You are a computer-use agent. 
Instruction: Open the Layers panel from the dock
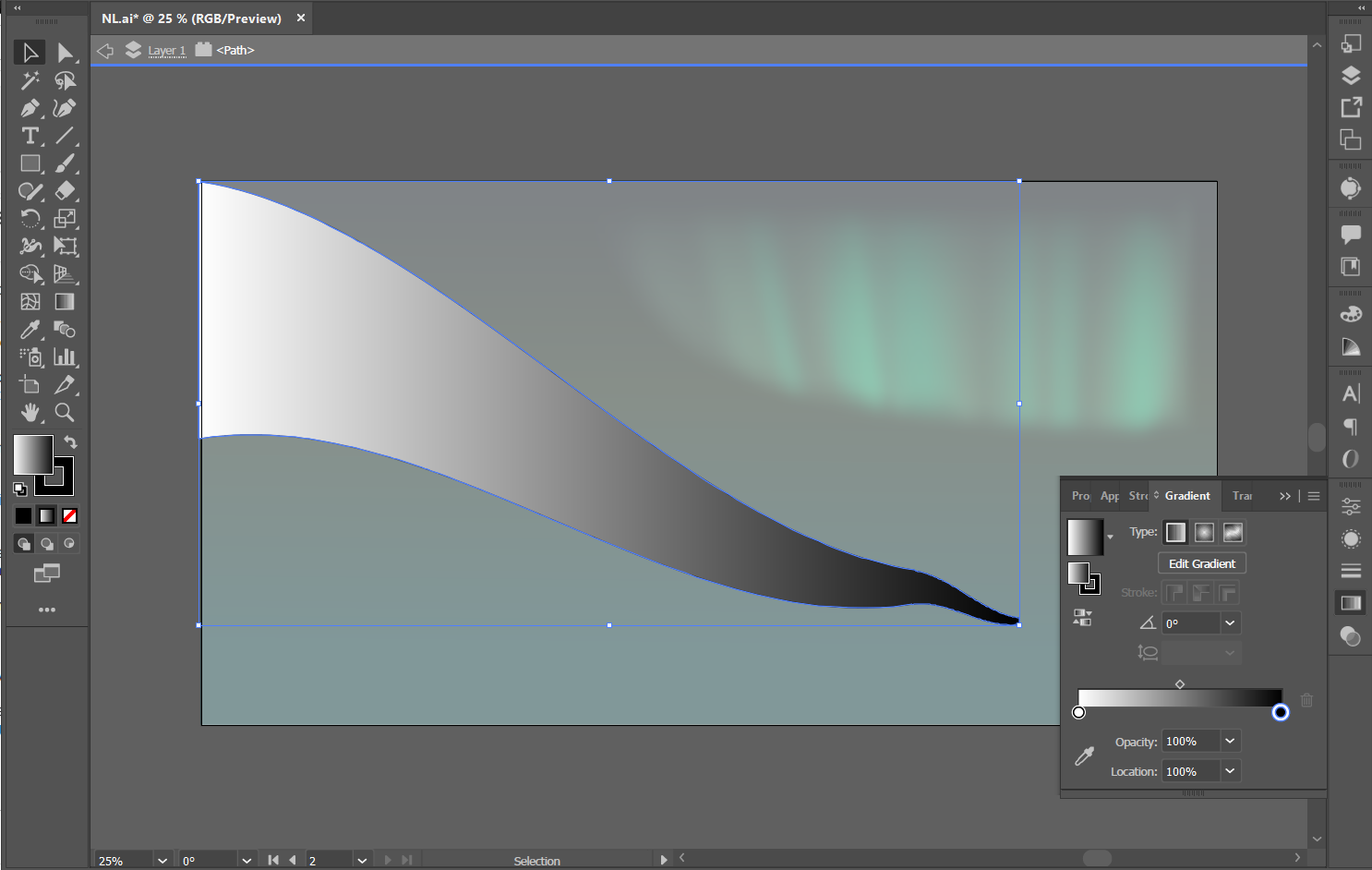[1351, 76]
